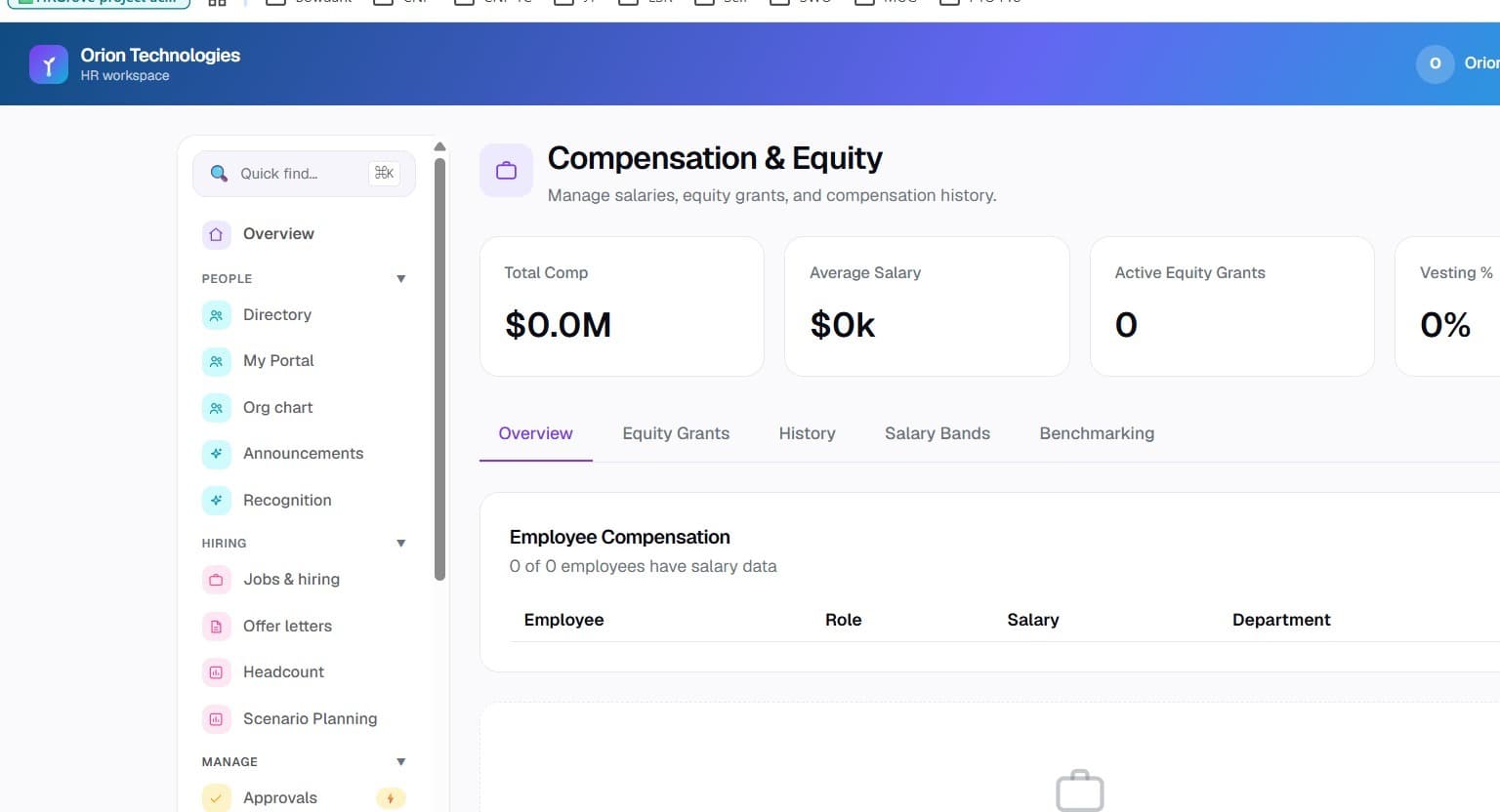Click the "HR workspace" subtitle in header

point(125,76)
